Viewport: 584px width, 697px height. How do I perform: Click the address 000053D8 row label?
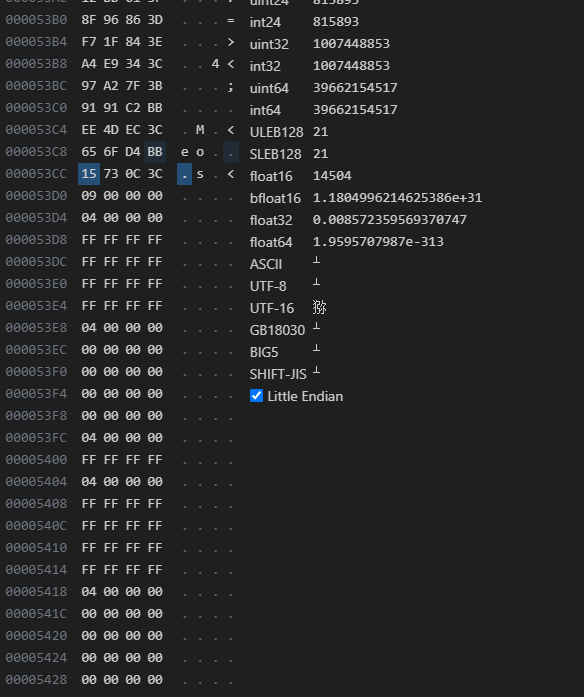pyautogui.click(x=36, y=240)
